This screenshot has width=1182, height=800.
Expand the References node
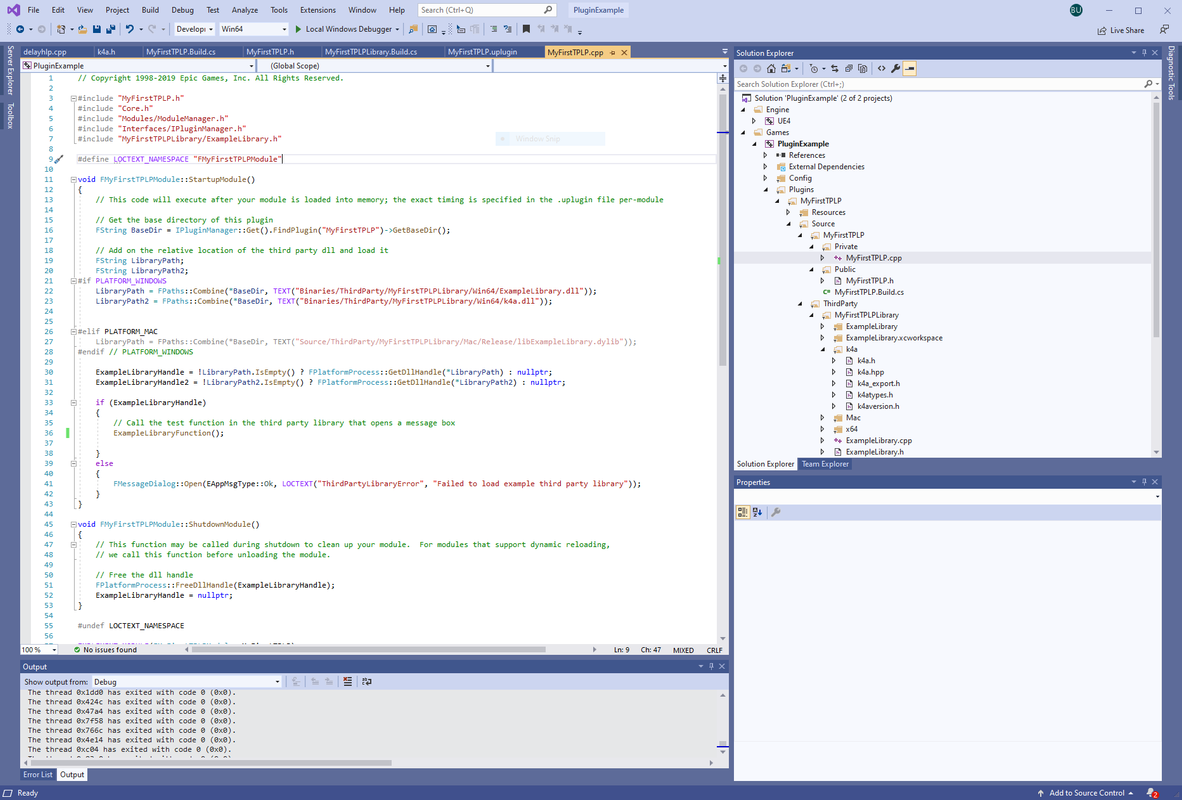click(x=765, y=155)
